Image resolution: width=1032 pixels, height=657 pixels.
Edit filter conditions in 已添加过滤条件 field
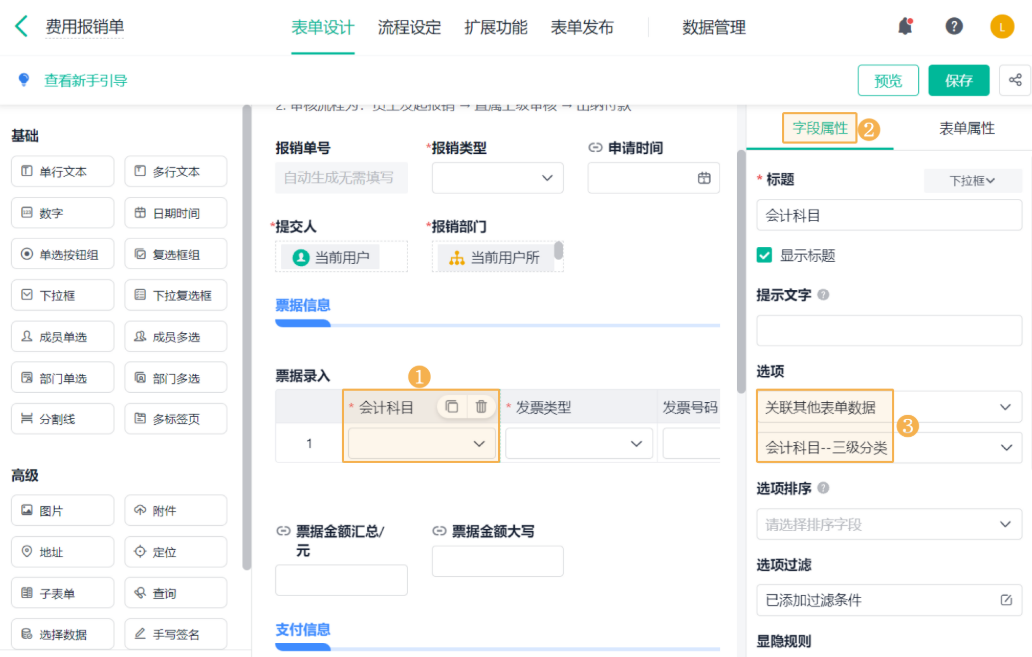tap(1006, 600)
